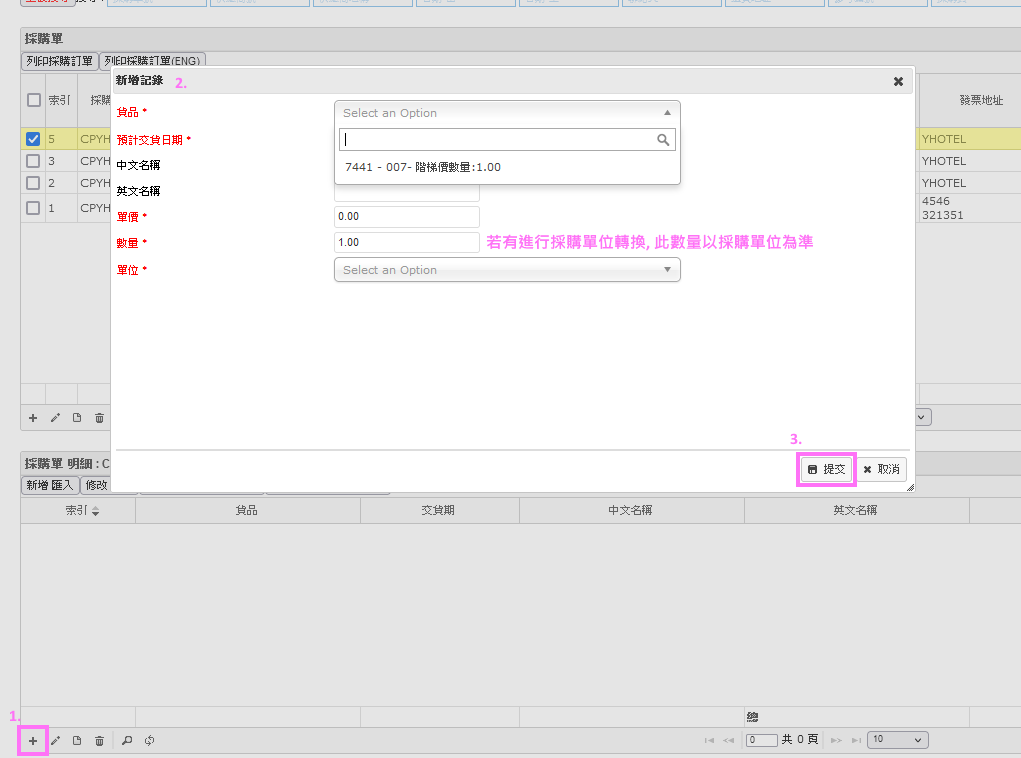The image size is (1021, 758).
Task: Collapse the 貨品 Select an Option dropdown
Action: point(666,112)
